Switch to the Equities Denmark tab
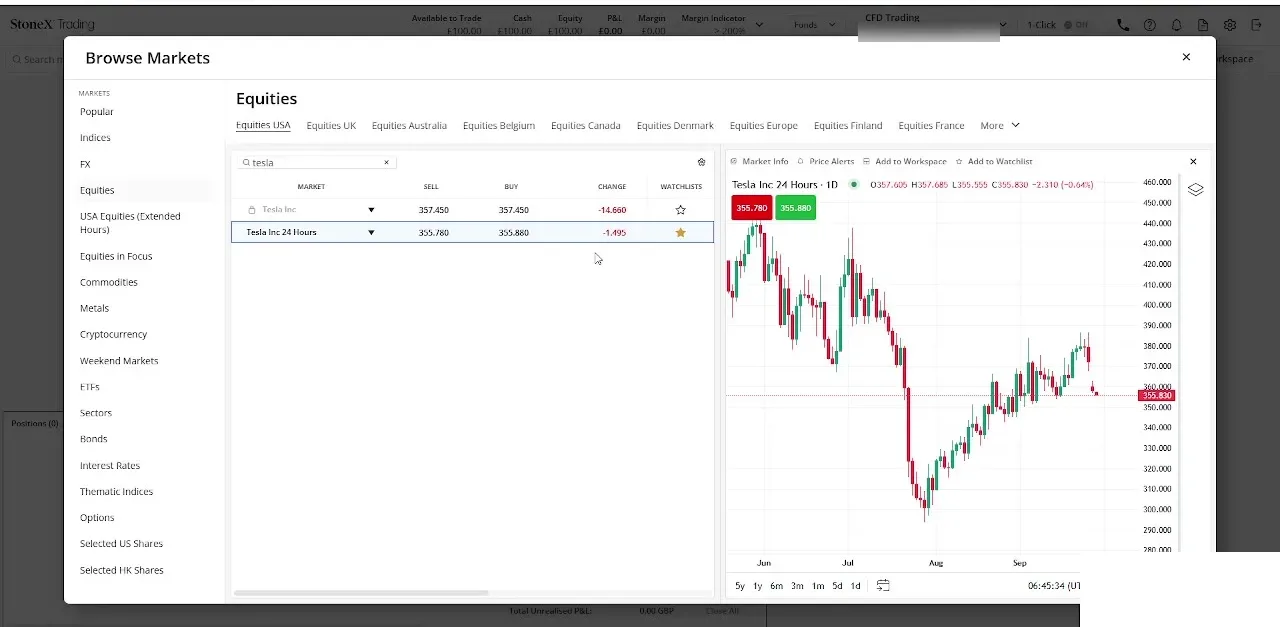Image resolution: width=1280 pixels, height=627 pixels. [675, 125]
